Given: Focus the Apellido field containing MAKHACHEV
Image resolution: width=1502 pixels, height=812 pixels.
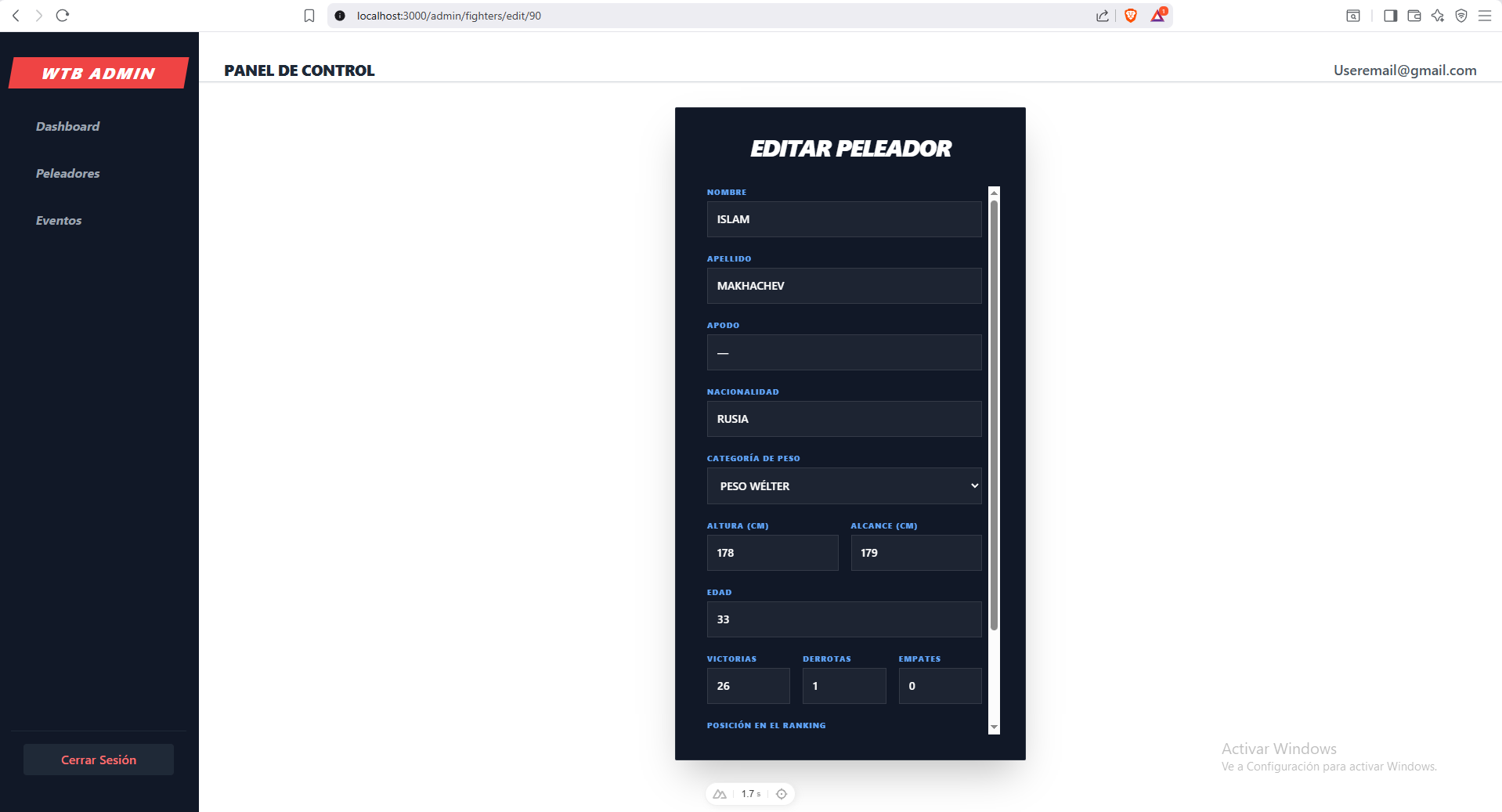Looking at the screenshot, I should [x=843, y=286].
